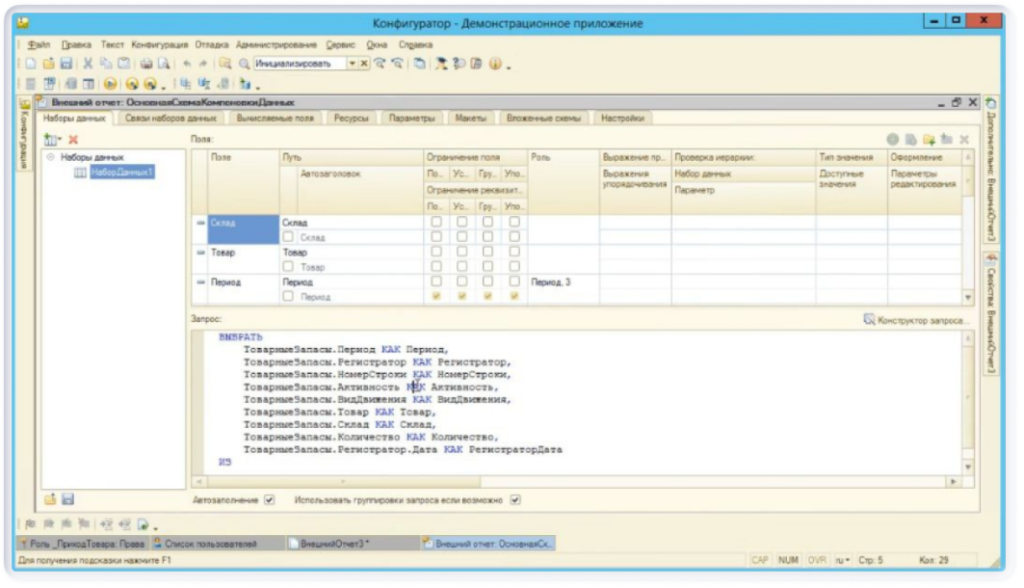
Task: Click the New document icon in toolbar
Action: 32,64
